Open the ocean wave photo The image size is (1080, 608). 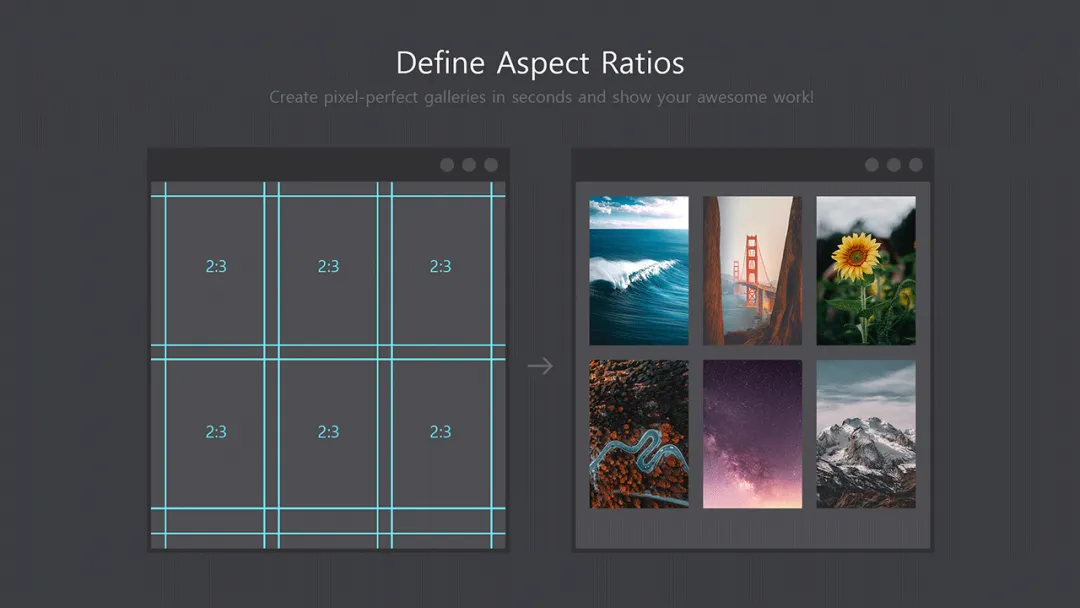[639, 270]
